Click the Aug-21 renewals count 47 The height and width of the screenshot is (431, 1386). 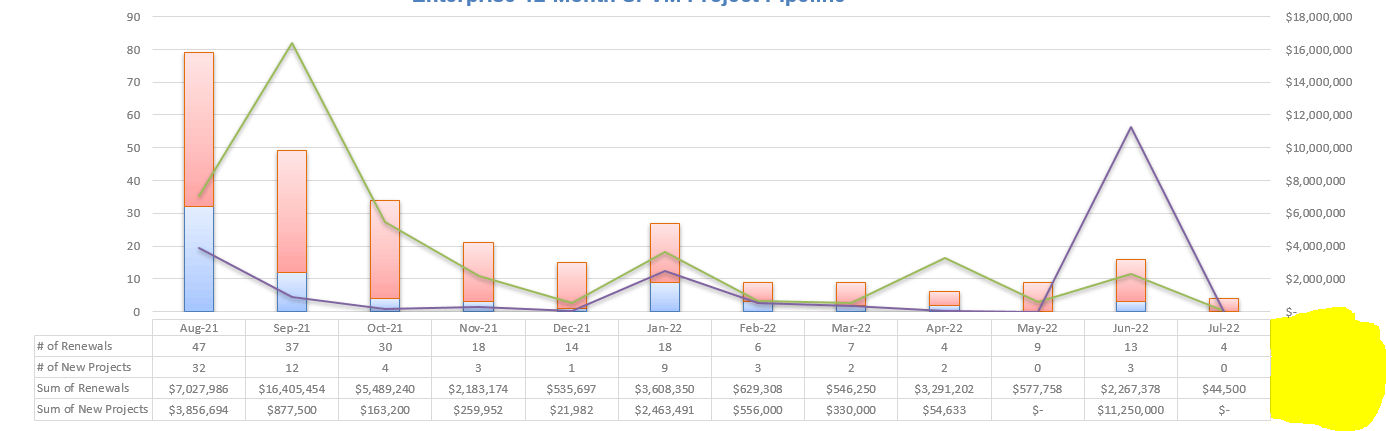tap(199, 346)
